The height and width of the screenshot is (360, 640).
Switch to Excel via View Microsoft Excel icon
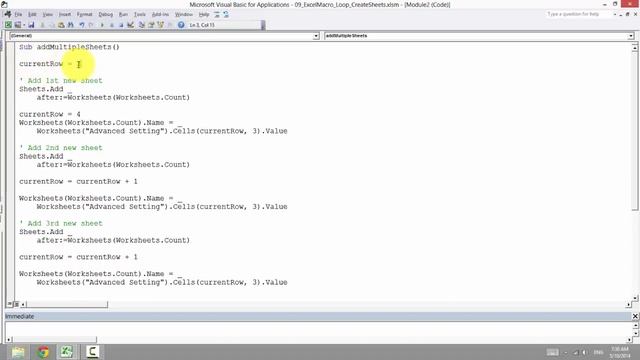point(8,25)
